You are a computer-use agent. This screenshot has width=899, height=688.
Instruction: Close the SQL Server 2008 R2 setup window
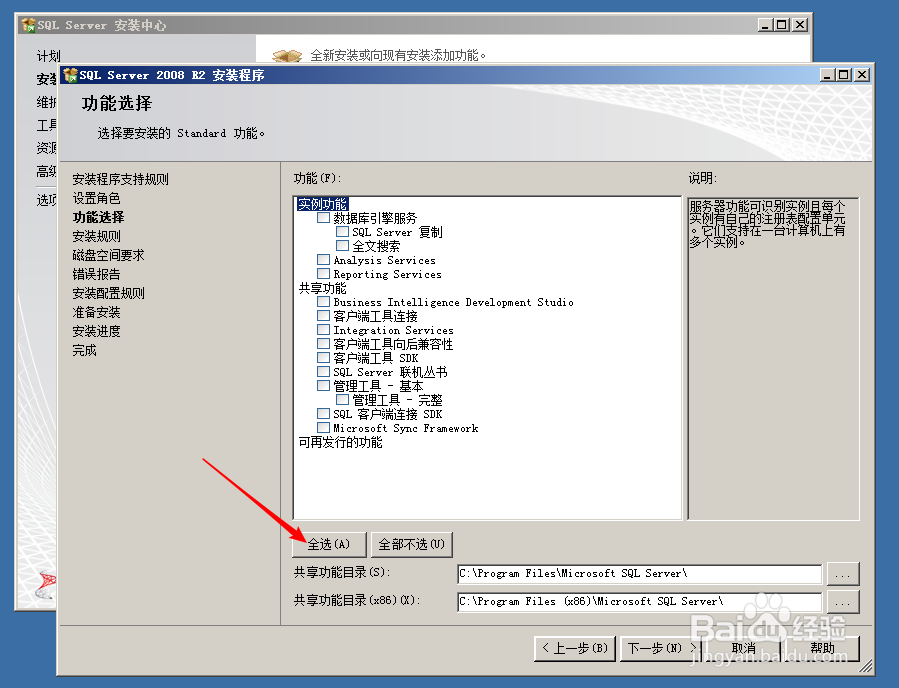pos(862,75)
